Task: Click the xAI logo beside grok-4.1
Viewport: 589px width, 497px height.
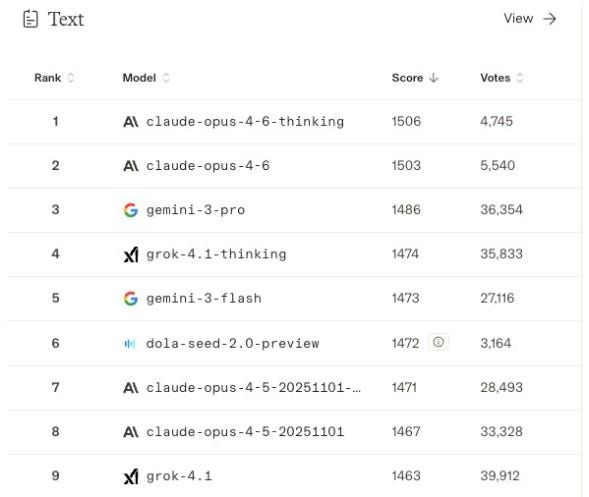Action: 131,476
